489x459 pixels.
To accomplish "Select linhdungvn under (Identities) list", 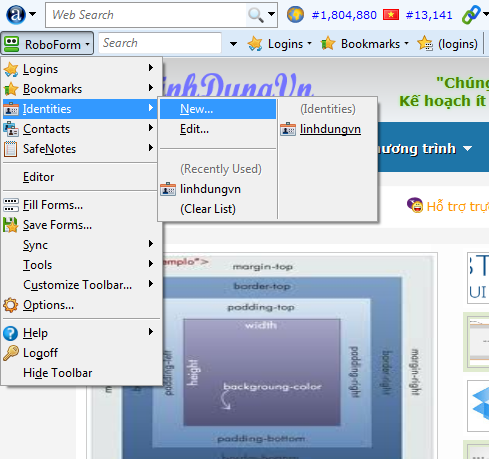I will [x=327, y=129].
